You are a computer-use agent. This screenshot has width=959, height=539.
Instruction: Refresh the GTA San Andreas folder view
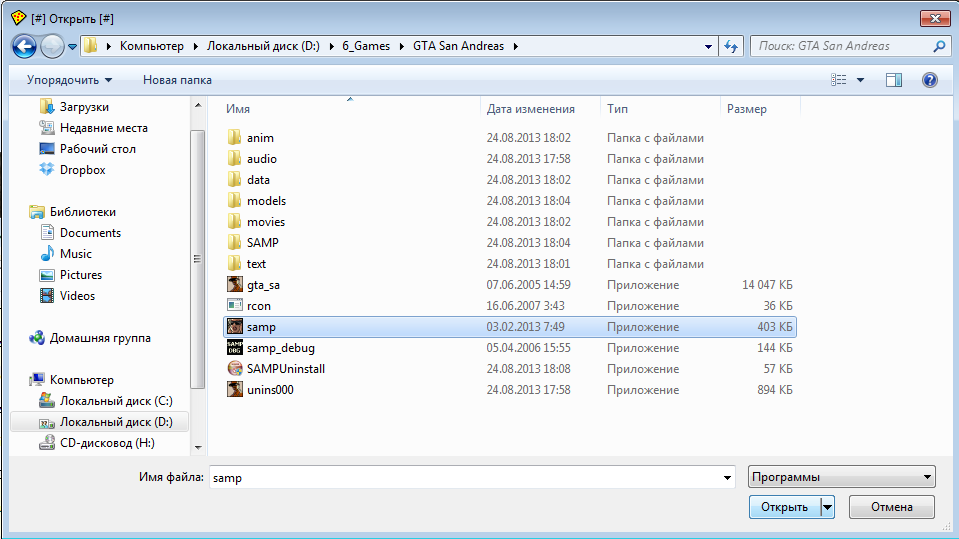pyautogui.click(x=731, y=46)
